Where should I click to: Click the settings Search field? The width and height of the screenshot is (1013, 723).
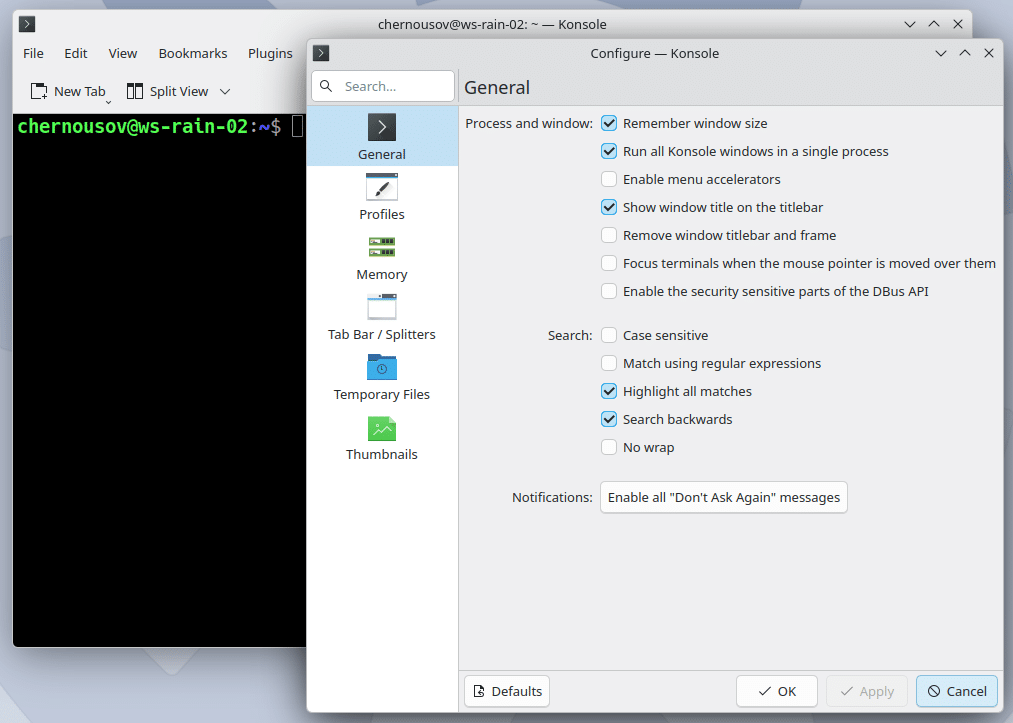click(x=383, y=86)
